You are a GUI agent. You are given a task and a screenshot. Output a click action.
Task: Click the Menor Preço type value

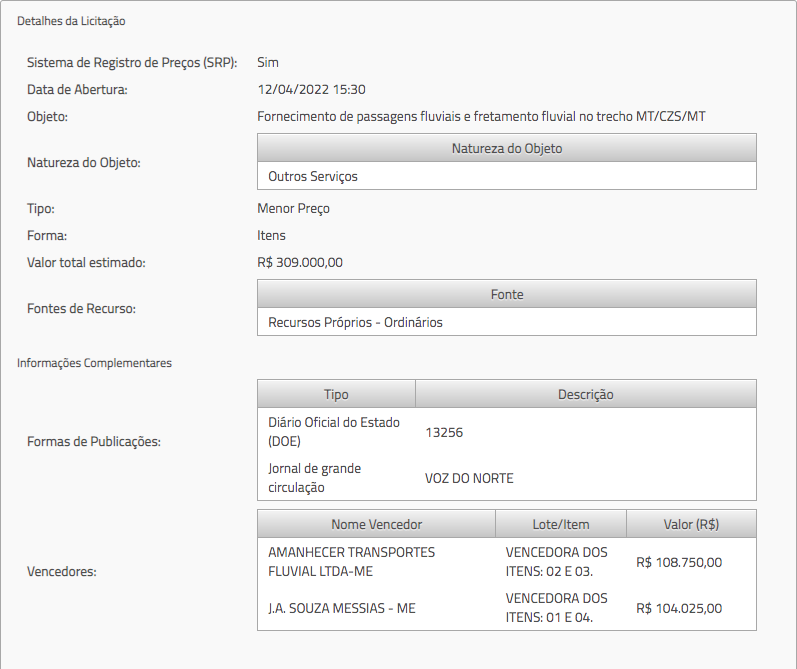pos(293,208)
